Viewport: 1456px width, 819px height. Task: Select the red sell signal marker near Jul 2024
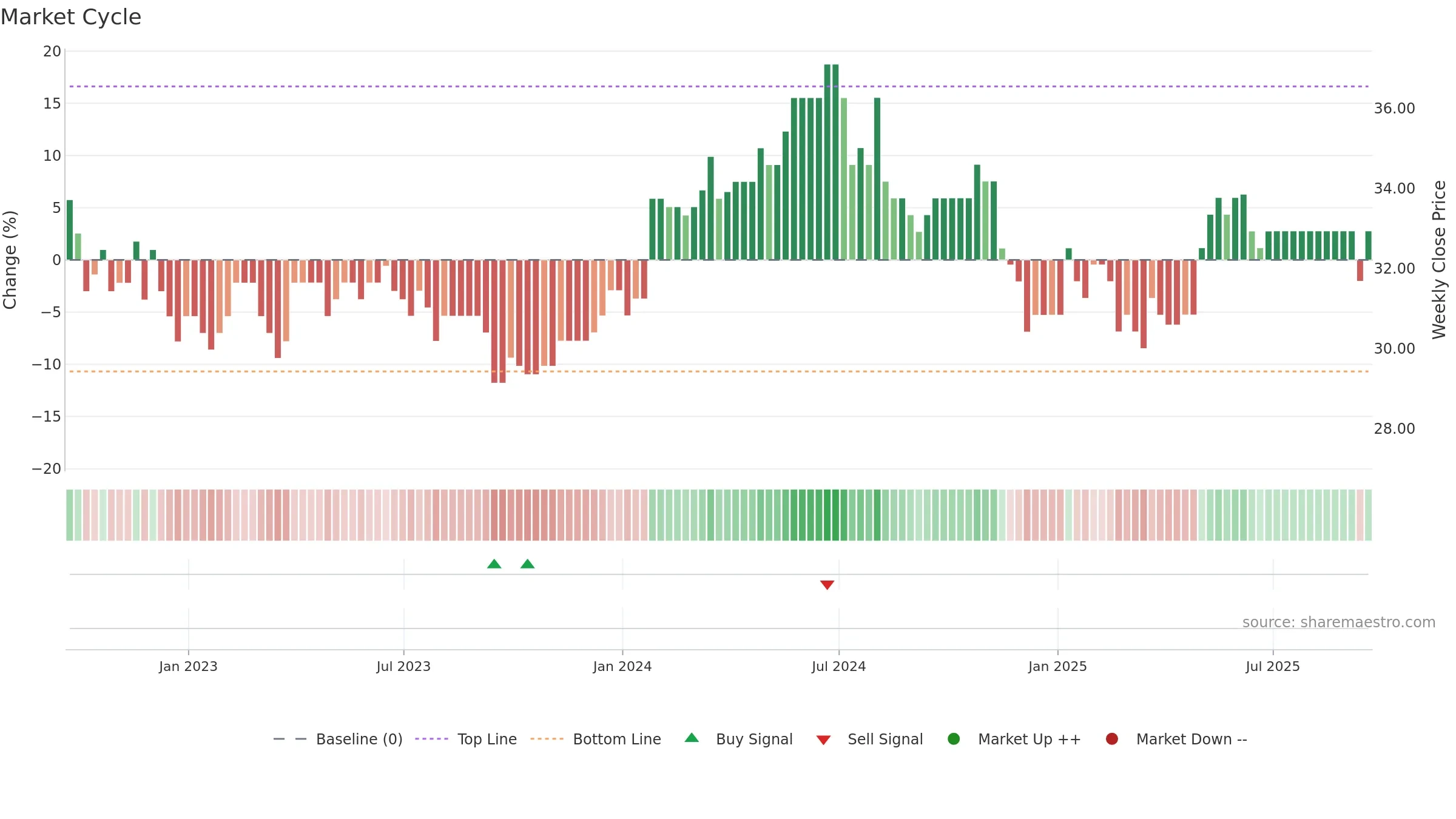point(827,585)
